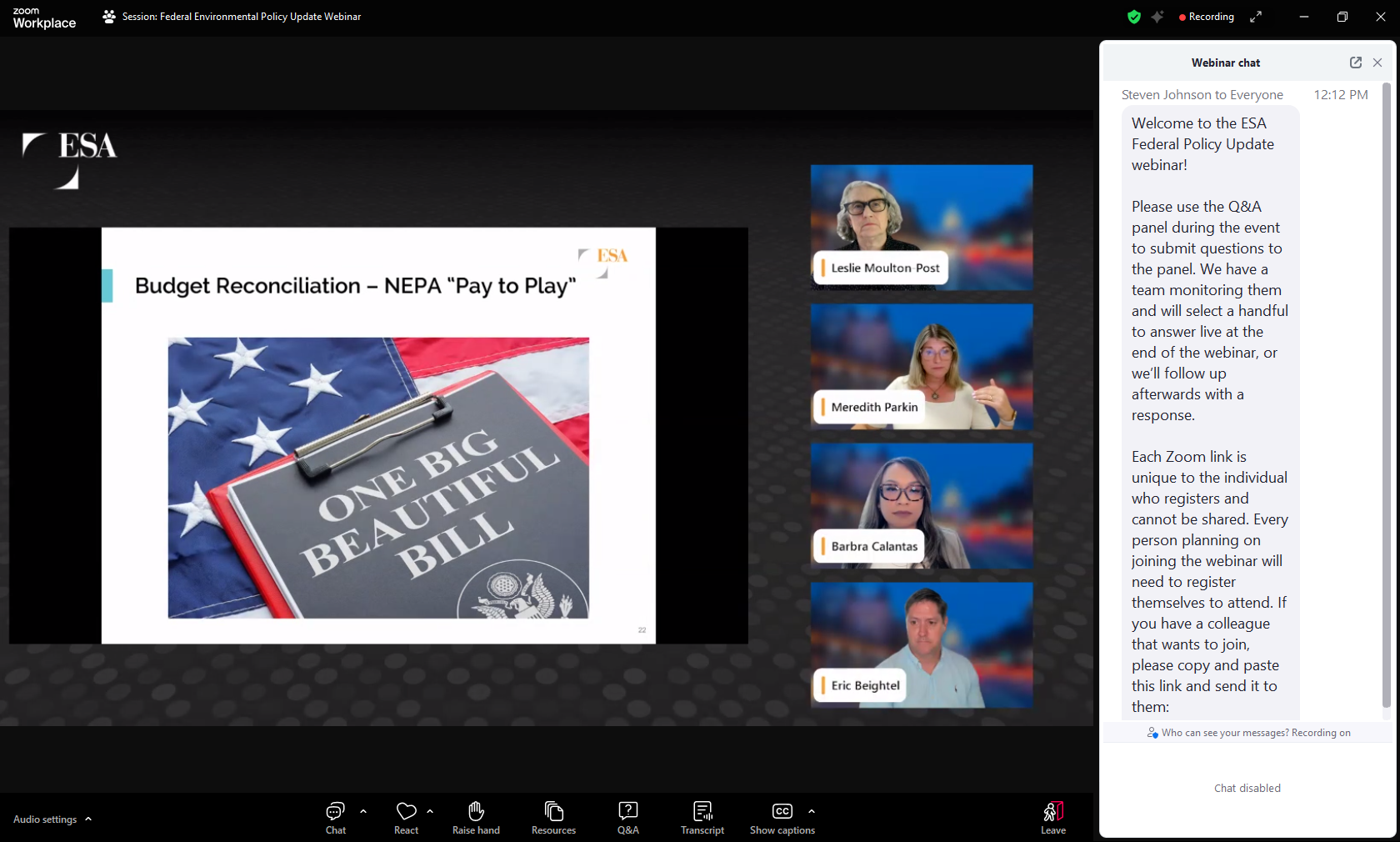Toggle Show captions on
Image resolution: width=1400 pixels, height=842 pixels.
click(x=782, y=812)
